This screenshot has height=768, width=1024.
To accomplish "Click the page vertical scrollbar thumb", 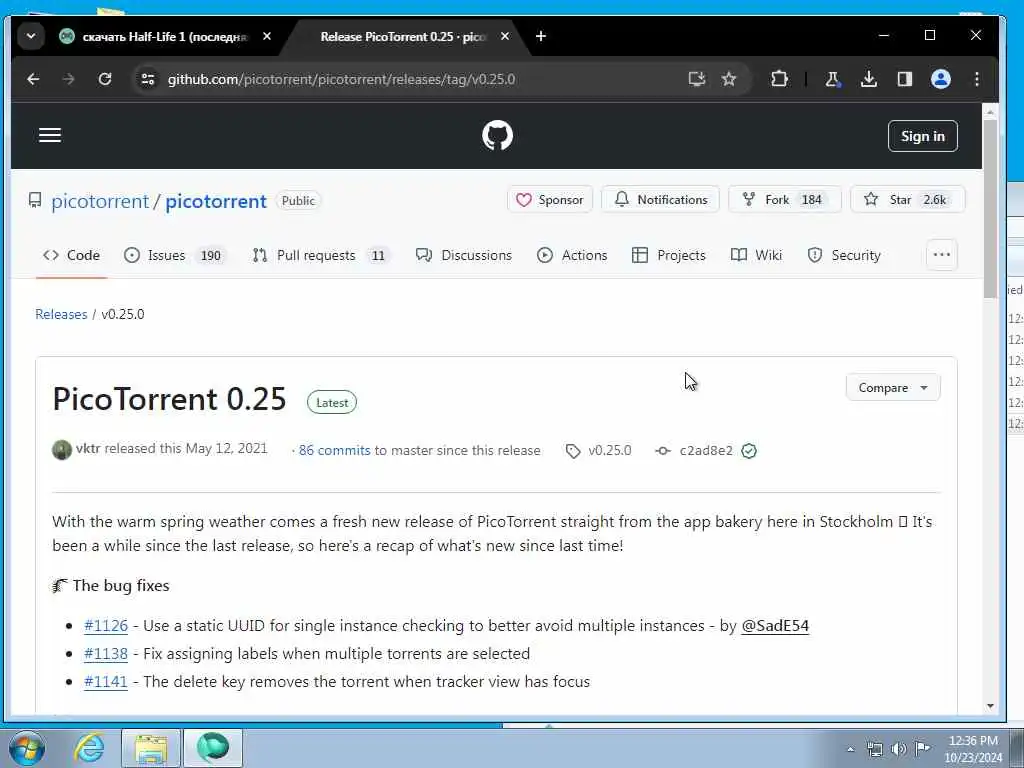I will point(990,208).
